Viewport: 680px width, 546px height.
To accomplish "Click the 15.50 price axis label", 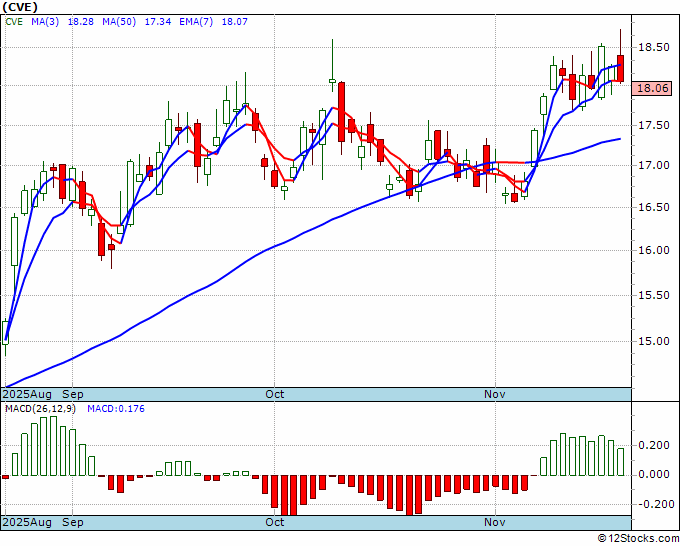I will pos(653,295).
